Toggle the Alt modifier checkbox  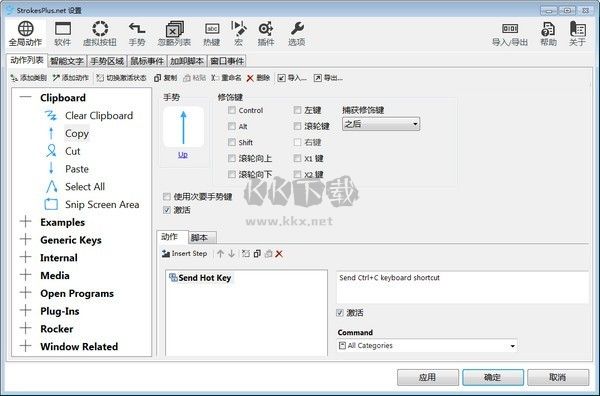click(232, 126)
